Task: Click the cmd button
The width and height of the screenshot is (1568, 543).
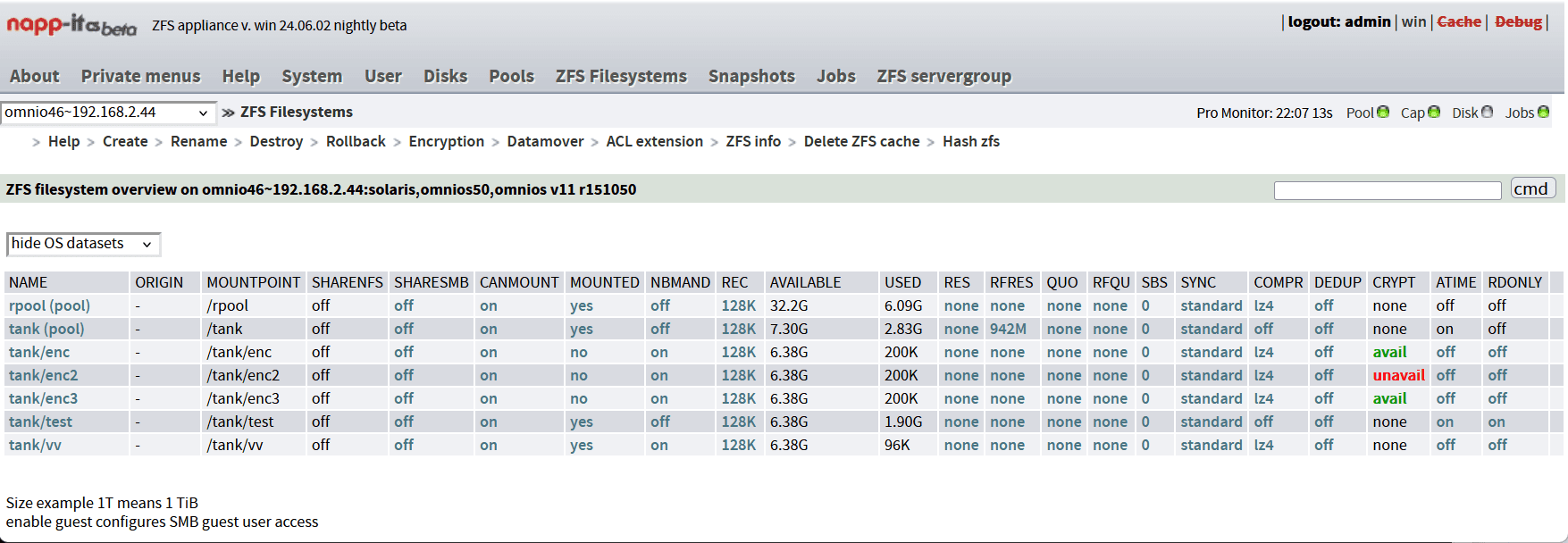Action: (x=1533, y=188)
